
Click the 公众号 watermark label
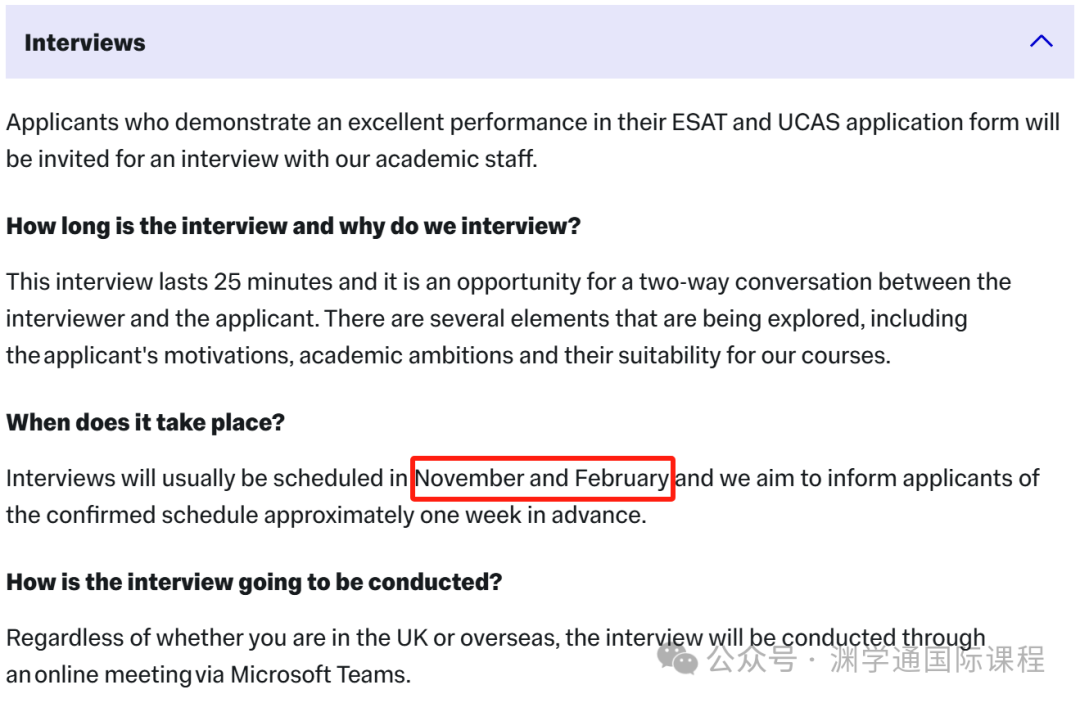pyautogui.click(x=751, y=659)
